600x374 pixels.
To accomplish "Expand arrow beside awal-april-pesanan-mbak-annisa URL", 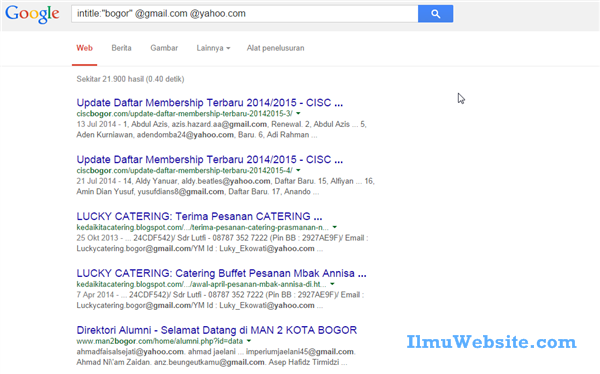I will tap(332, 284).
